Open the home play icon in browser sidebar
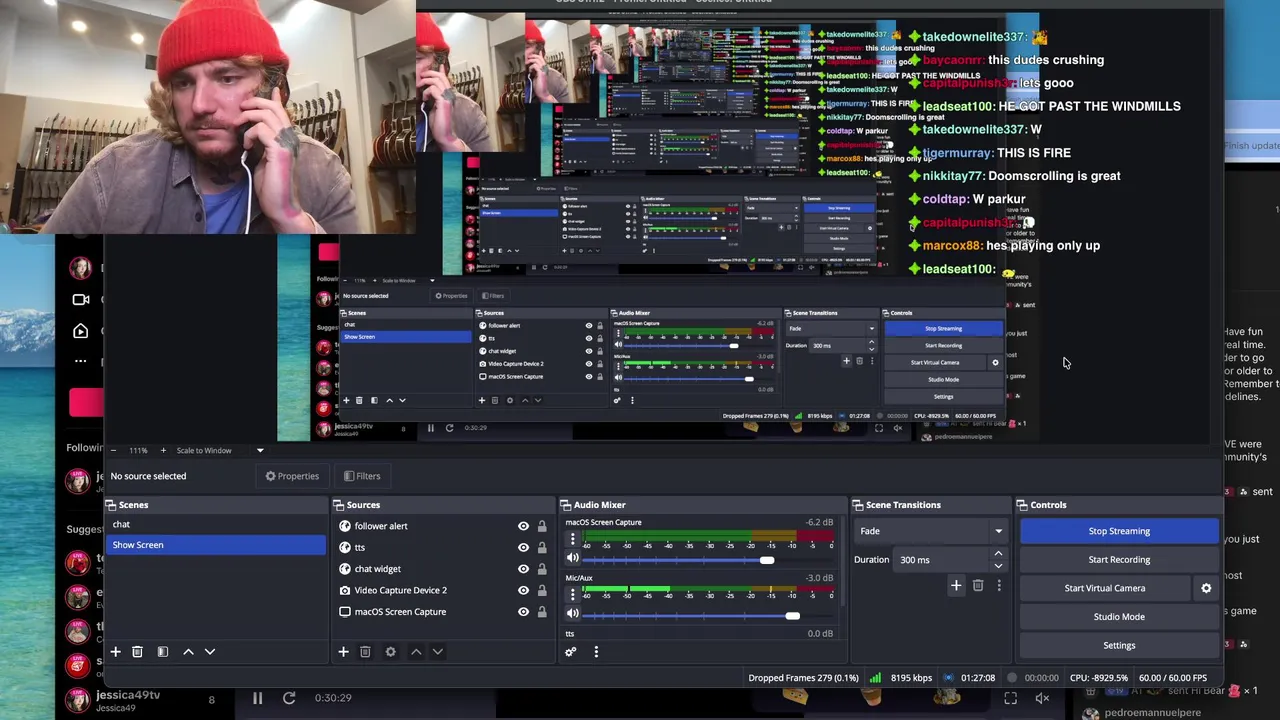The height and width of the screenshot is (720, 1280). [x=81, y=331]
